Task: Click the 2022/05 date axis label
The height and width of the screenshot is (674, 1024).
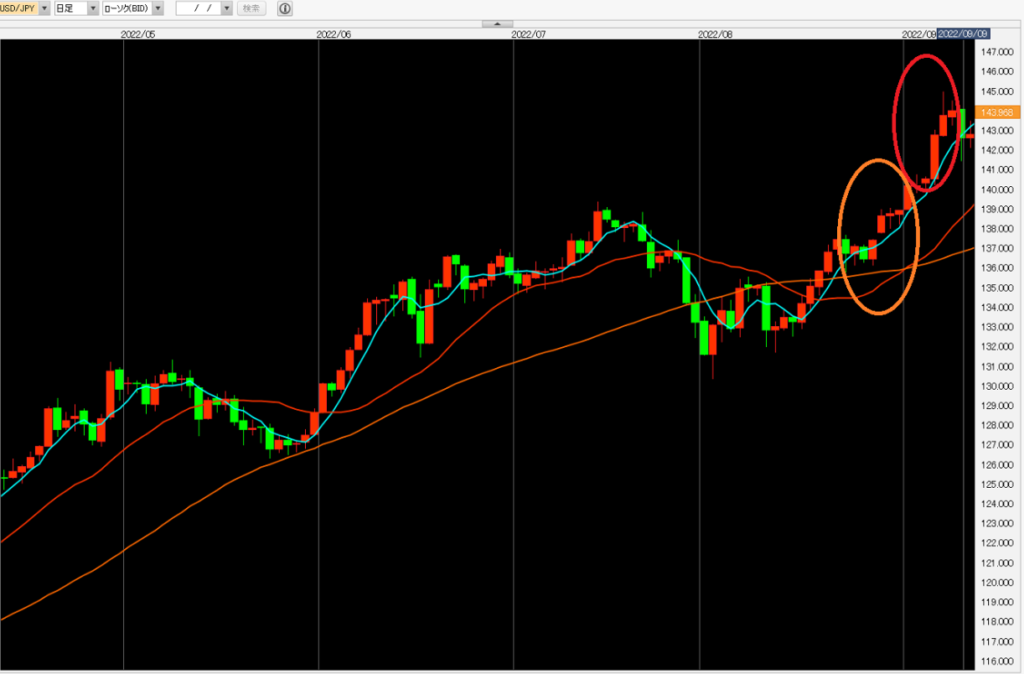Action: (x=138, y=33)
